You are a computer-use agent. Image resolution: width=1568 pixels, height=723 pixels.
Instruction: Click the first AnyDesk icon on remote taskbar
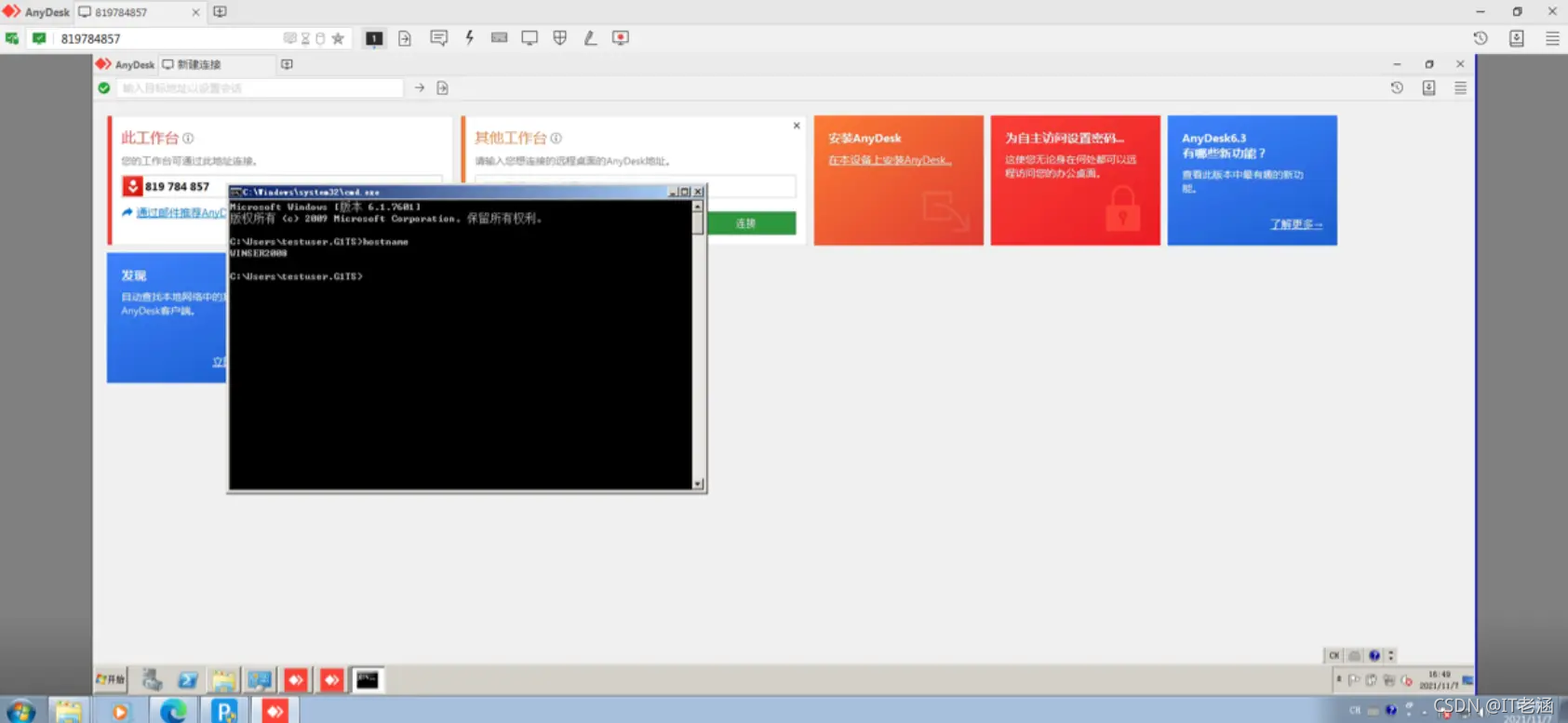pyautogui.click(x=296, y=680)
